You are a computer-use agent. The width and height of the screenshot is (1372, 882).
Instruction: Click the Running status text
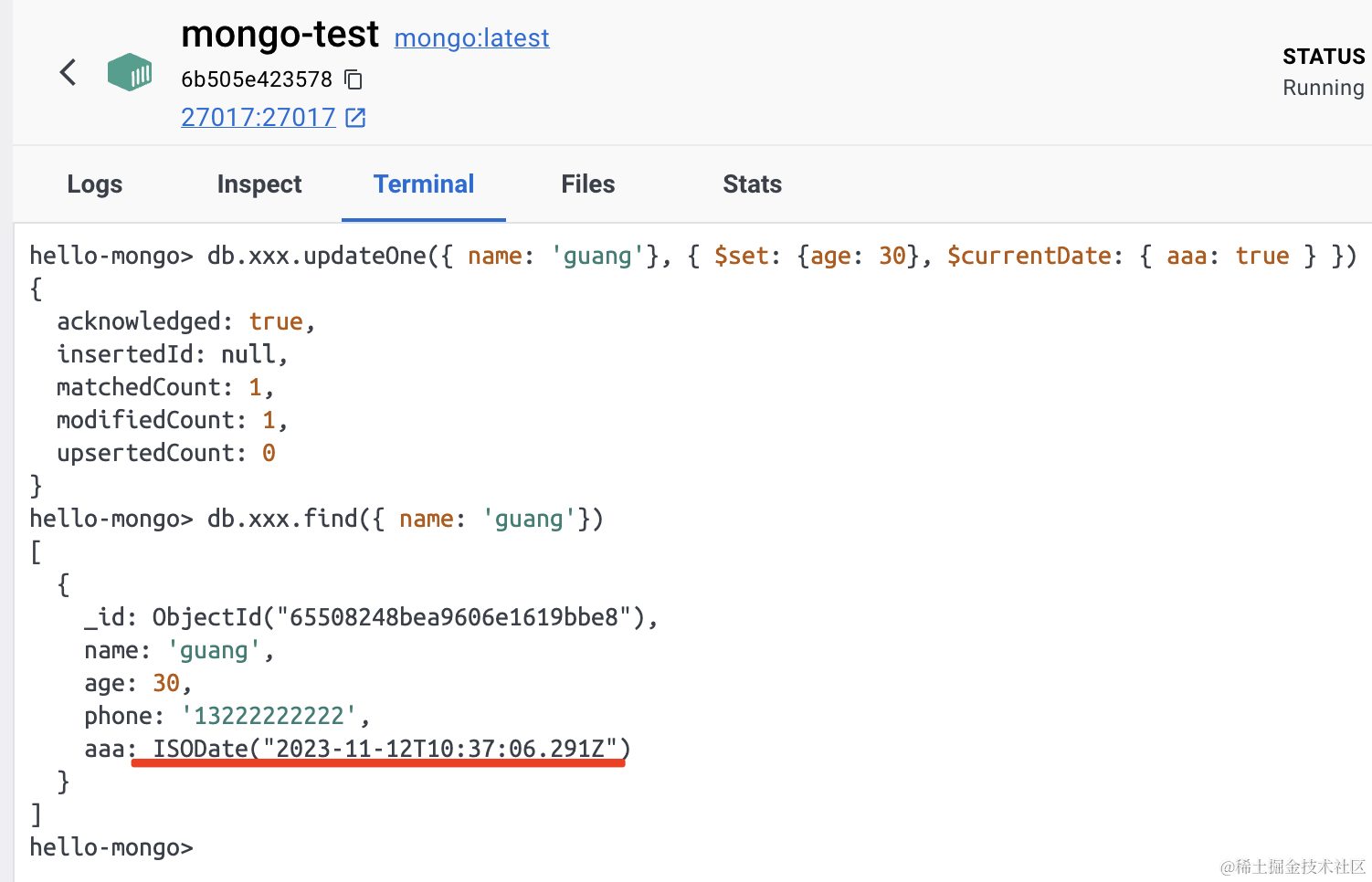(1323, 88)
